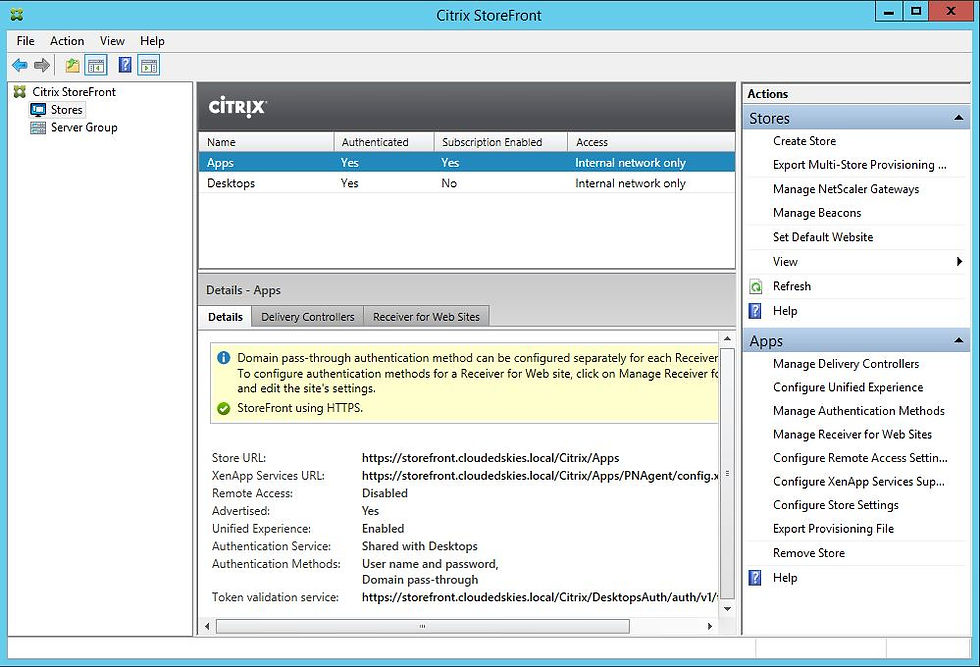The width and height of the screenshot is (980, 667).
Task: Open Manage Authentication Methods
Action: (859, 411)
